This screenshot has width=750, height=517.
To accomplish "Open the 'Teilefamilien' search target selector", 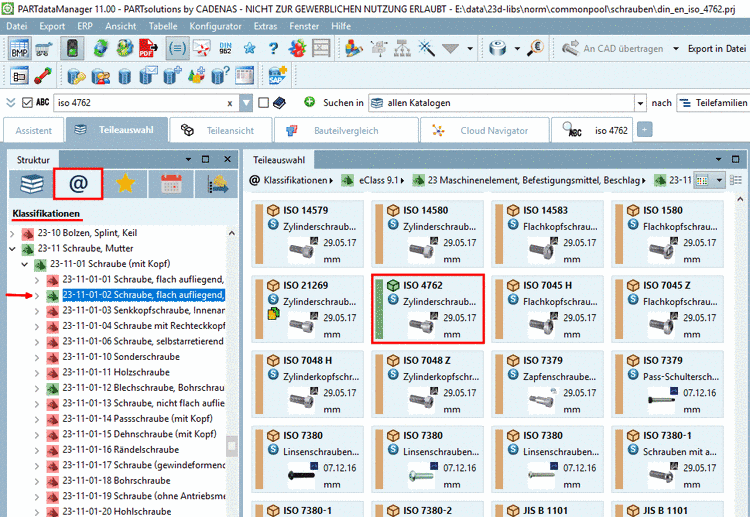I will point(713,103).
